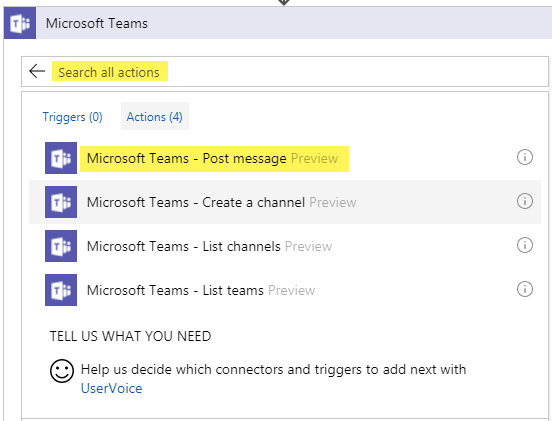Click the back arrow beside the search box

pos(37,71)
